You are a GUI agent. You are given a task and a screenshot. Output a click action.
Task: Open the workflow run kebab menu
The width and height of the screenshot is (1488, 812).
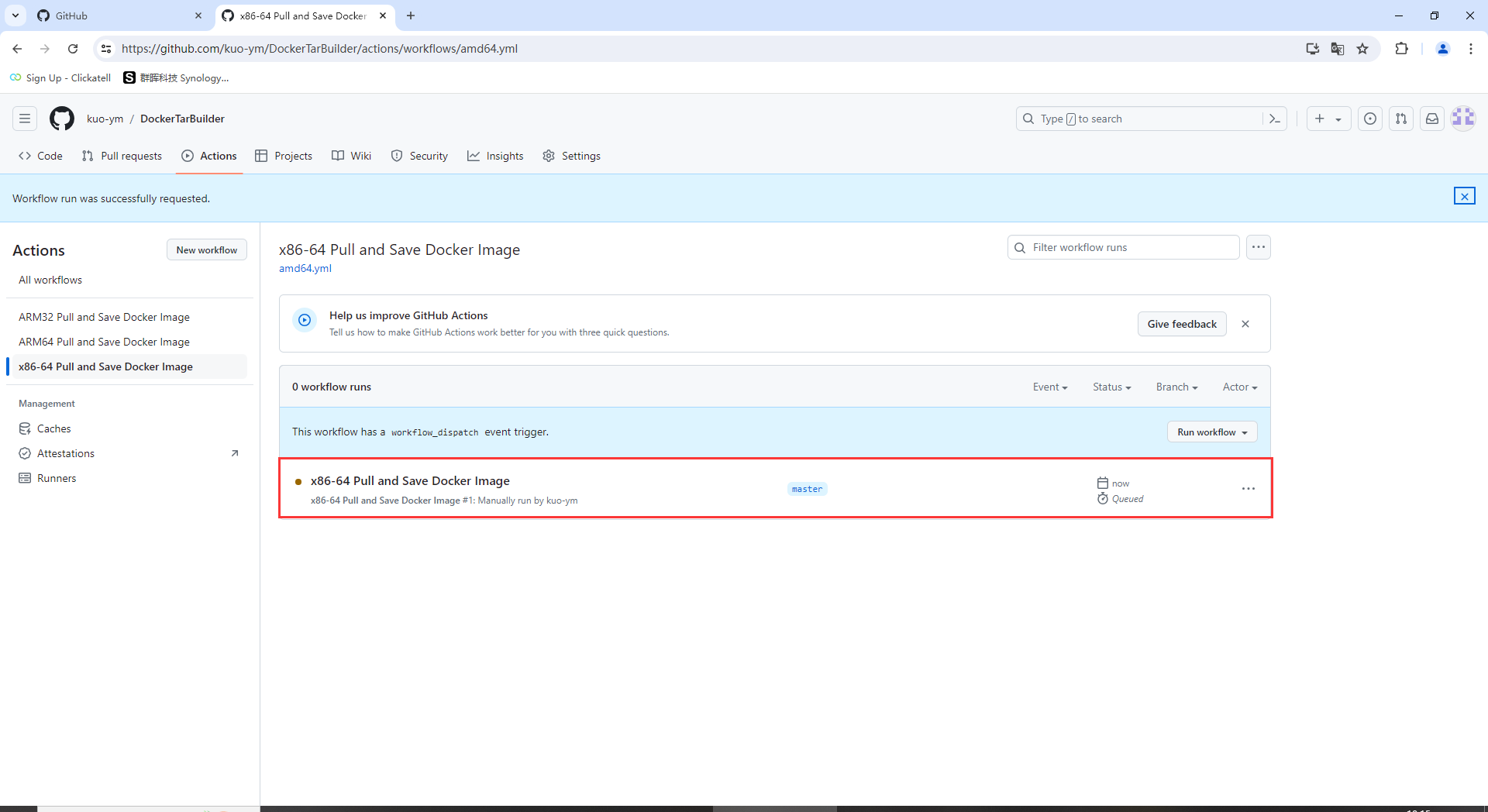pos(1248,488)
